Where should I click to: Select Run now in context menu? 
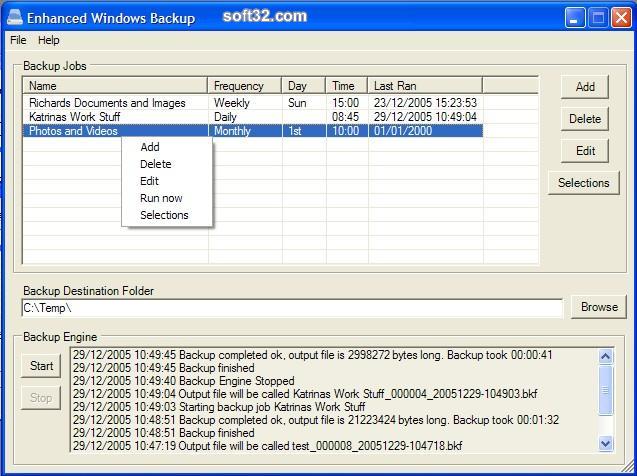point(161,198)
